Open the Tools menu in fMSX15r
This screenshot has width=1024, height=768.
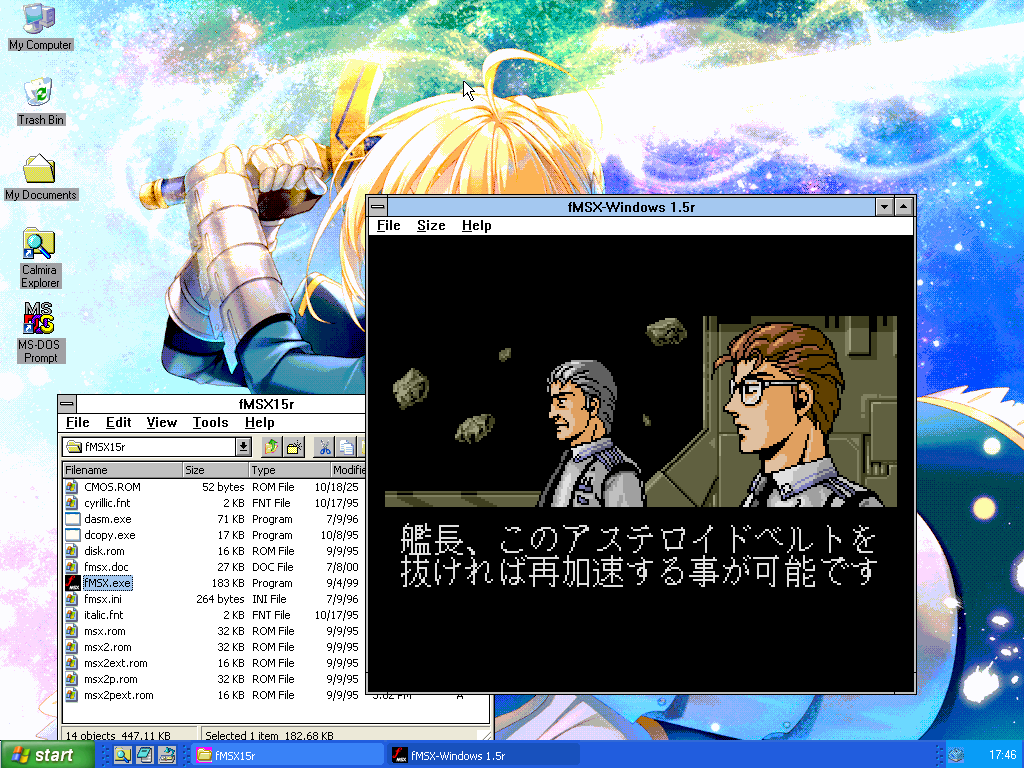pos(210,423)
